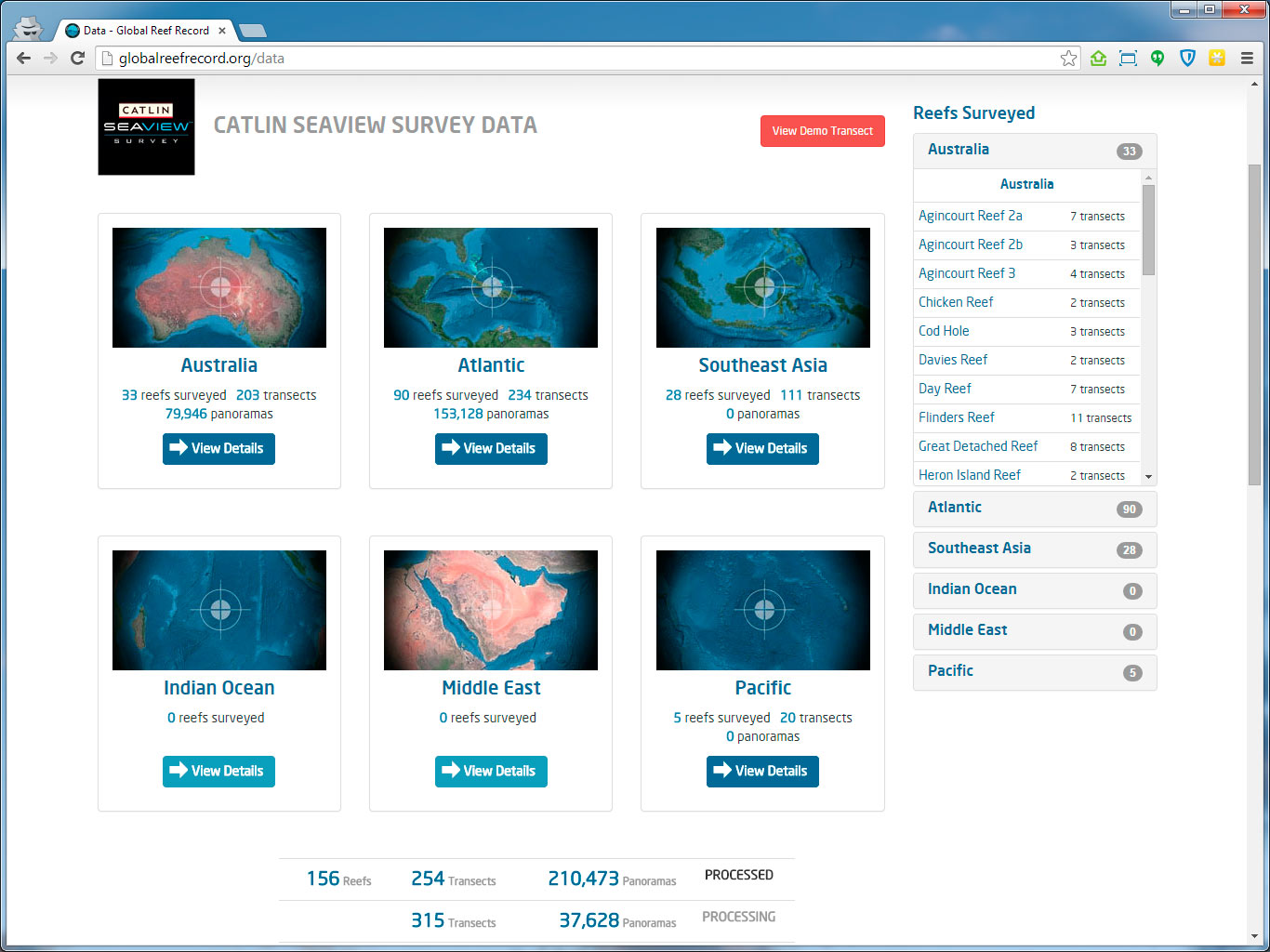1270x952 pixels.
Task: Bookmark page with the star icon
Action: tap(1068, 59)
